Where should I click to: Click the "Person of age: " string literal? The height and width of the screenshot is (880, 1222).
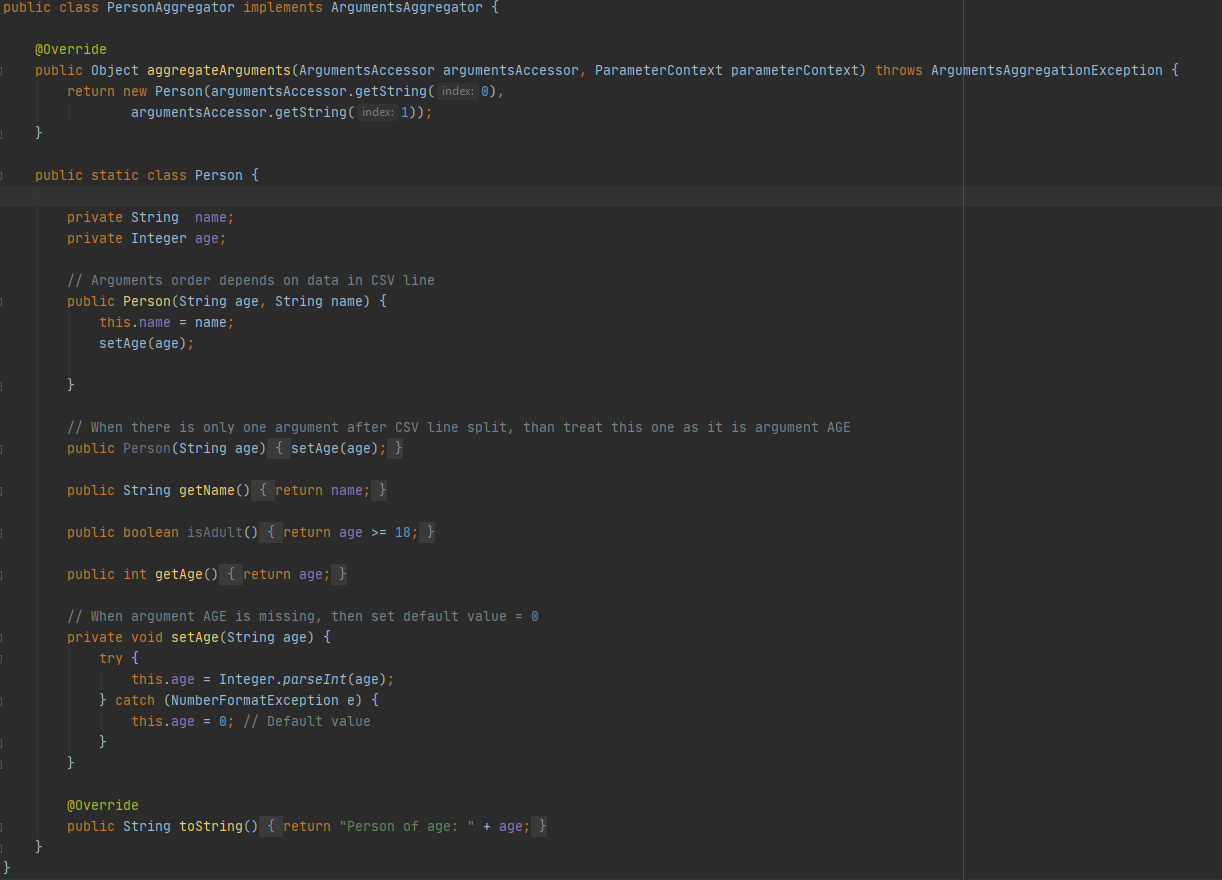coord(407,826)
